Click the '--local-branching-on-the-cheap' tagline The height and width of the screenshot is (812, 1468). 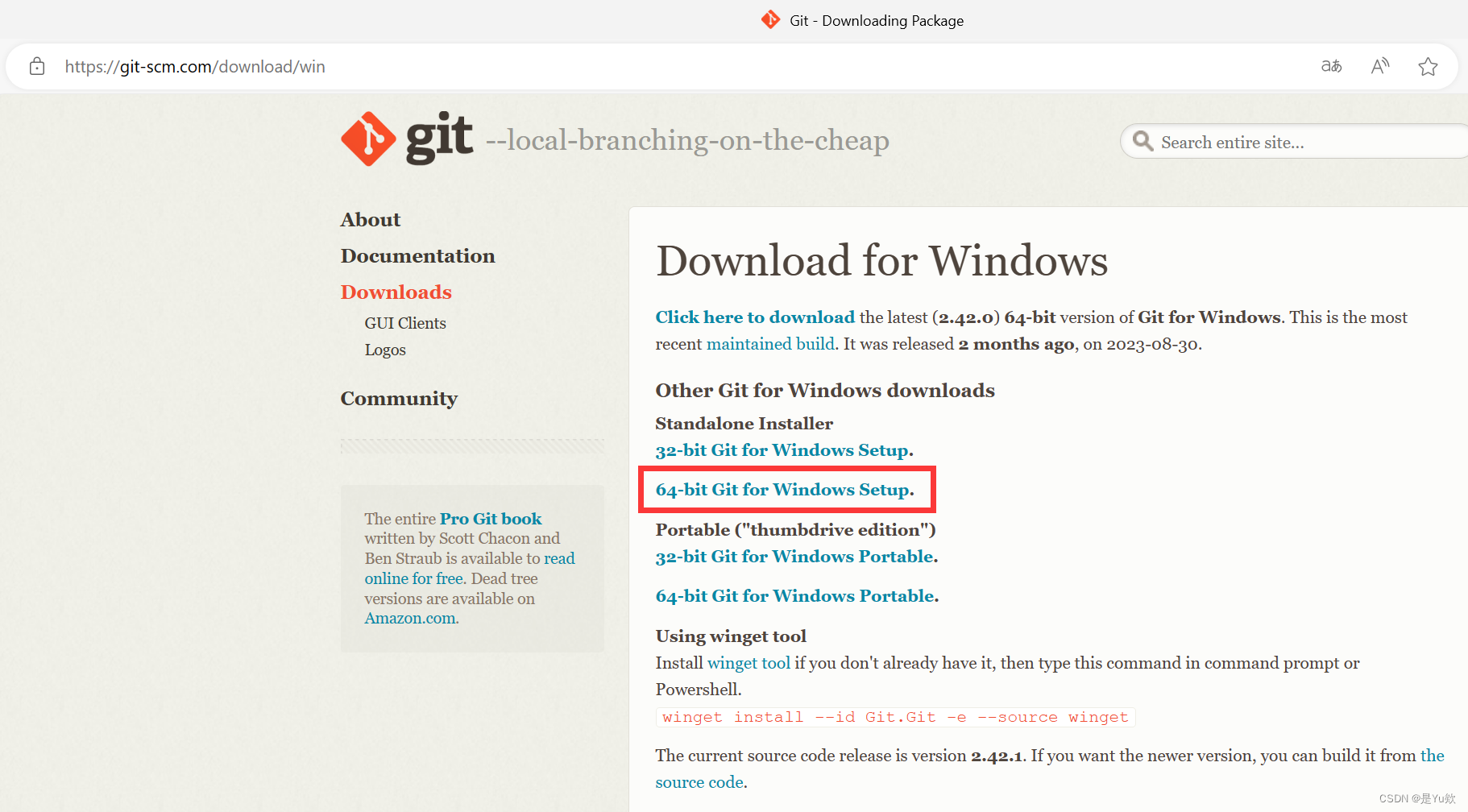(x=687, y=140)
